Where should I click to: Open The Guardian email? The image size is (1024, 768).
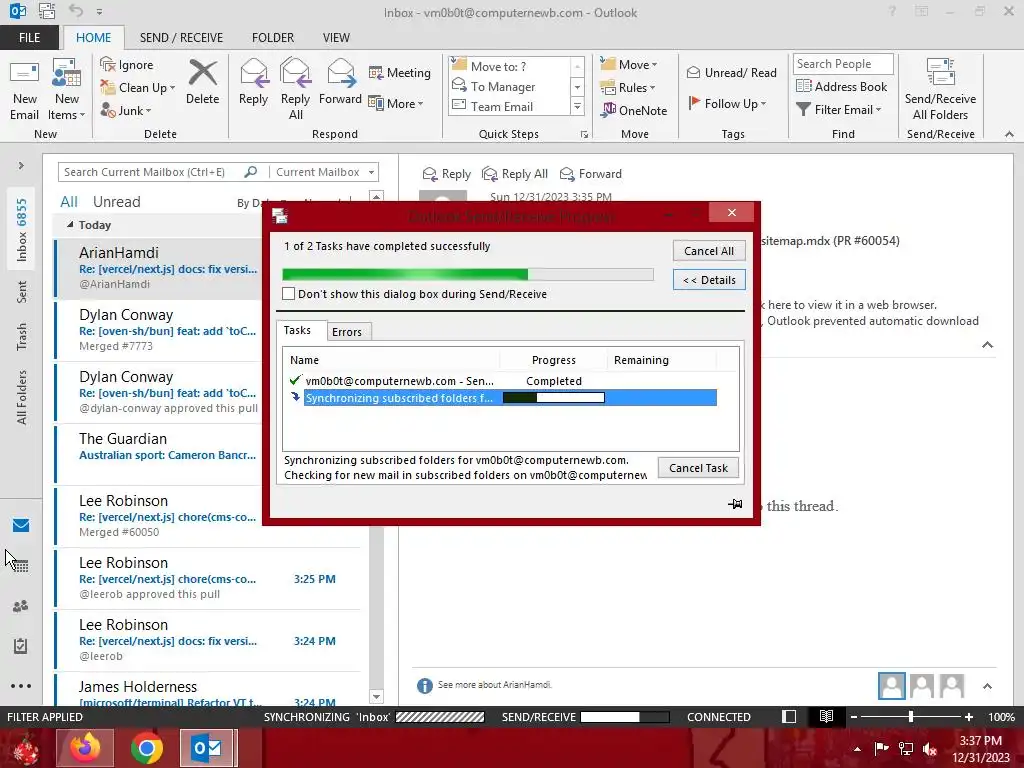(208, 454)
